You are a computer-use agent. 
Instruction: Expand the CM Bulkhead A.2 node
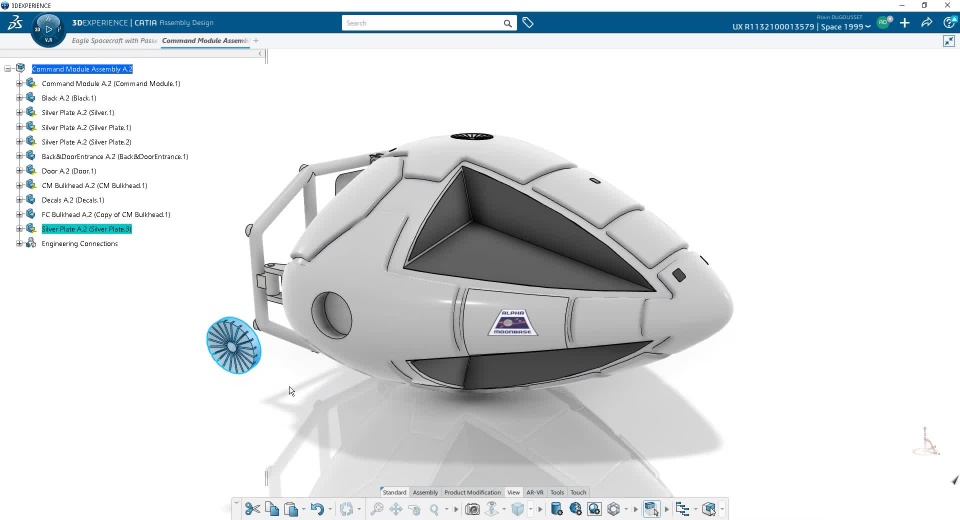(x=19, y=186)
